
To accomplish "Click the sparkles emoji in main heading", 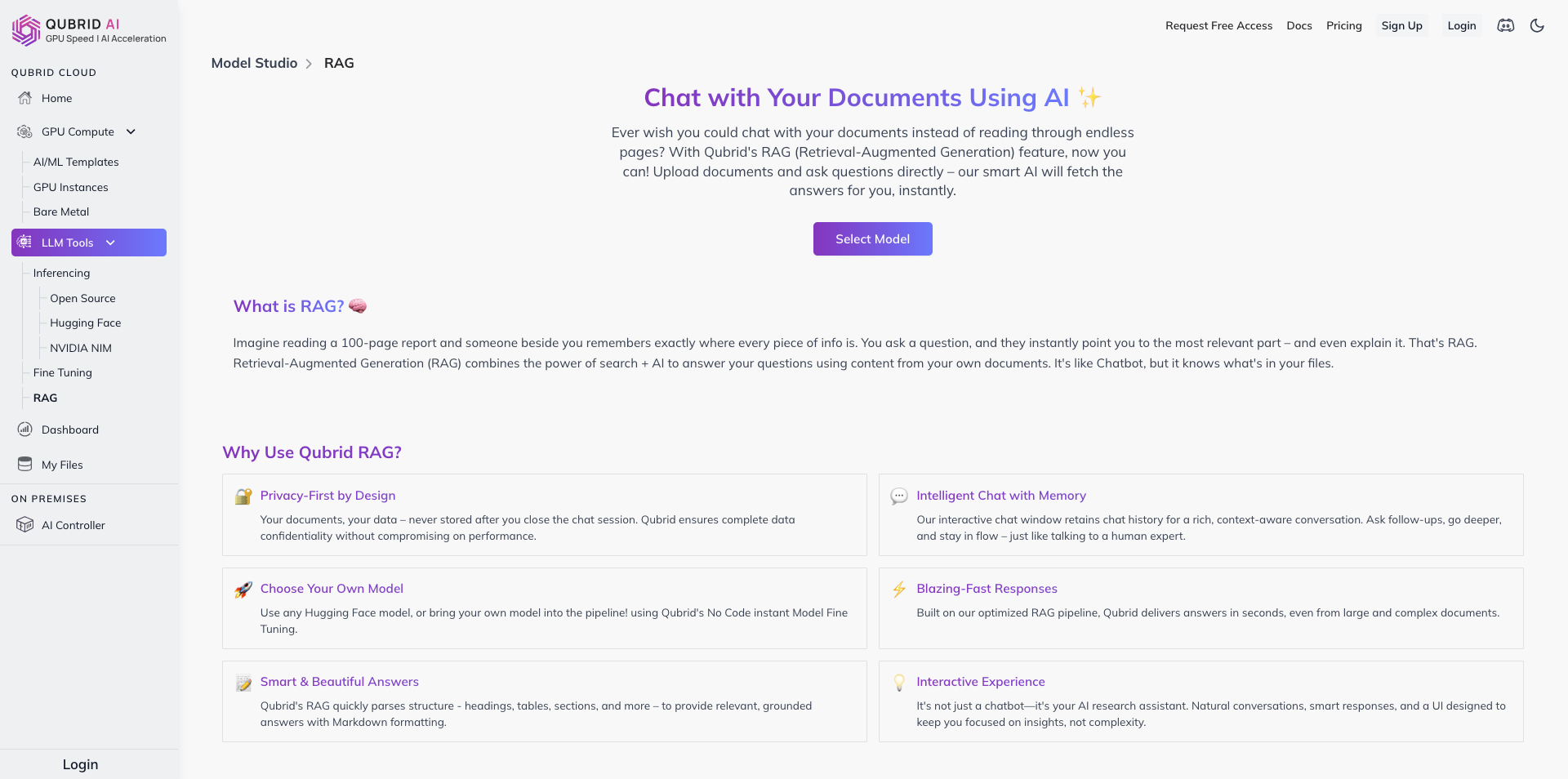I will (x=1089, y=98).
